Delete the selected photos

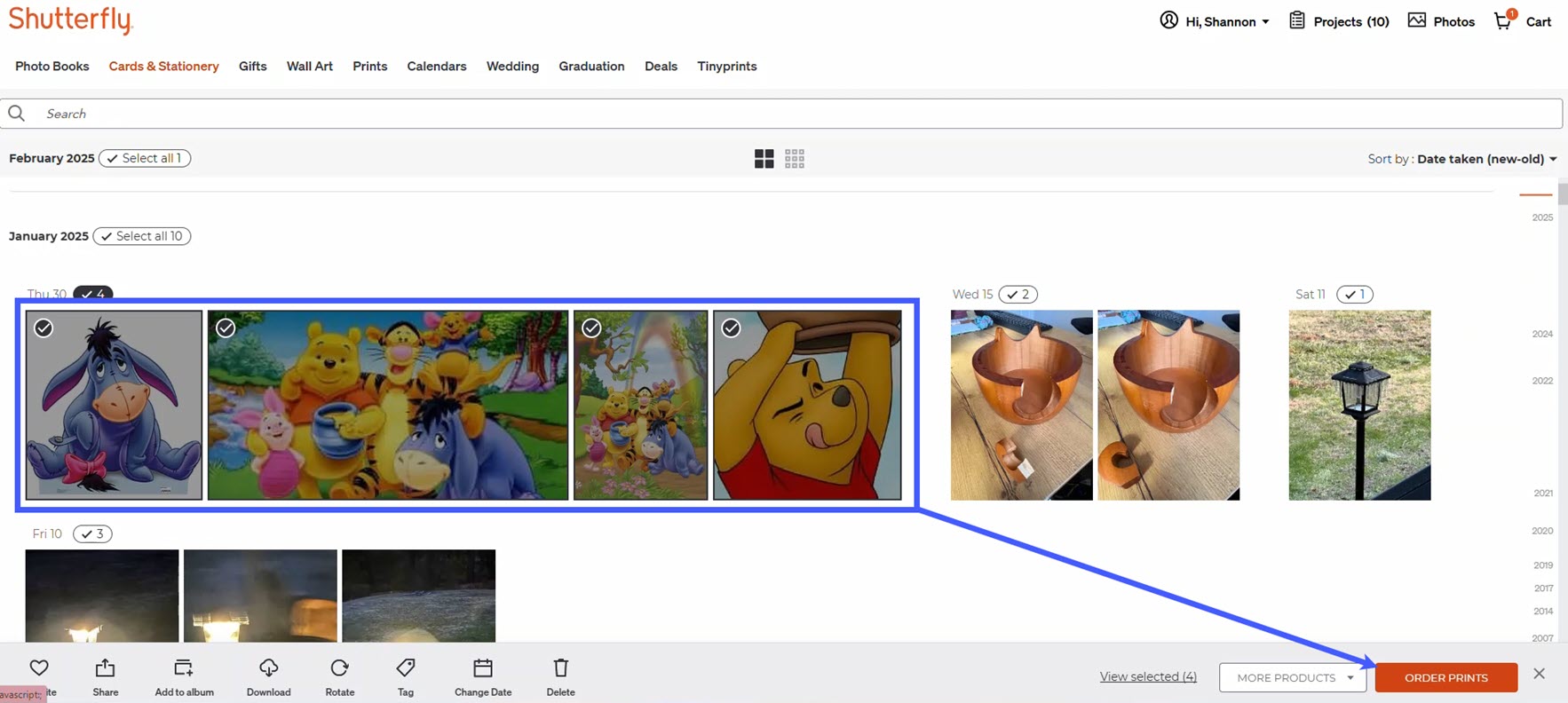coord(560,676)
